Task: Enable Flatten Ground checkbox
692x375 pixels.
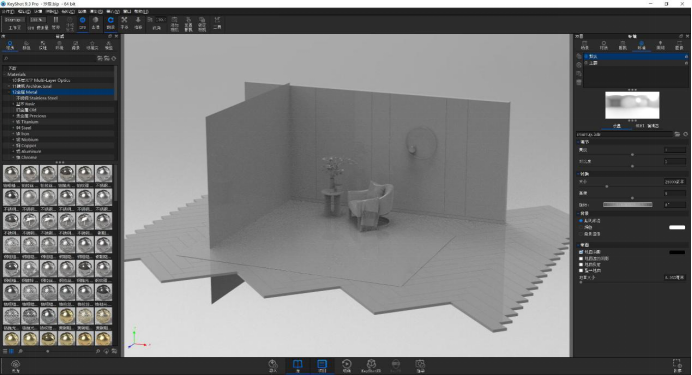Action: pyautogui.click(x=581, y=270)
